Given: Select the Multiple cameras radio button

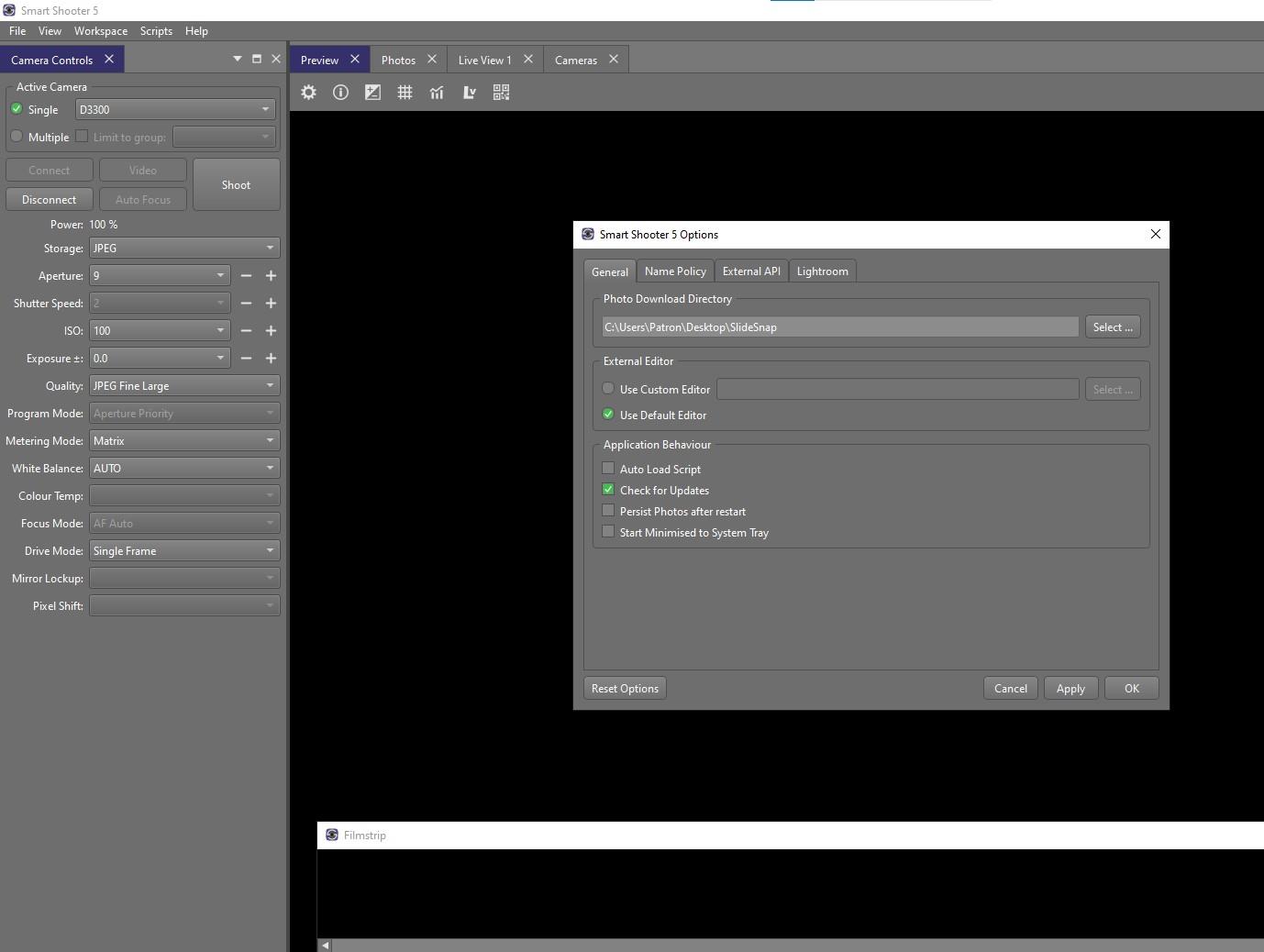Looking at the screenshot, I should pos(17,137).
